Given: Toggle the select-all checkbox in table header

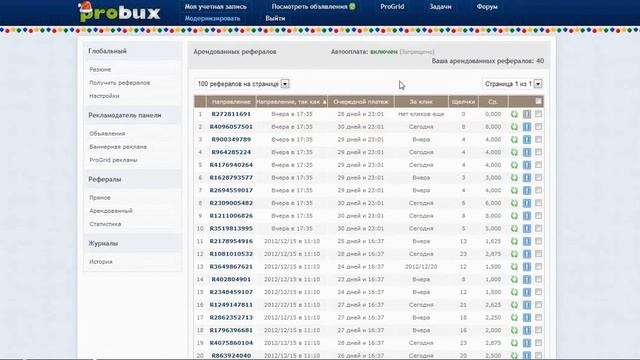Looking at the screenshot, I should [538, 101].
